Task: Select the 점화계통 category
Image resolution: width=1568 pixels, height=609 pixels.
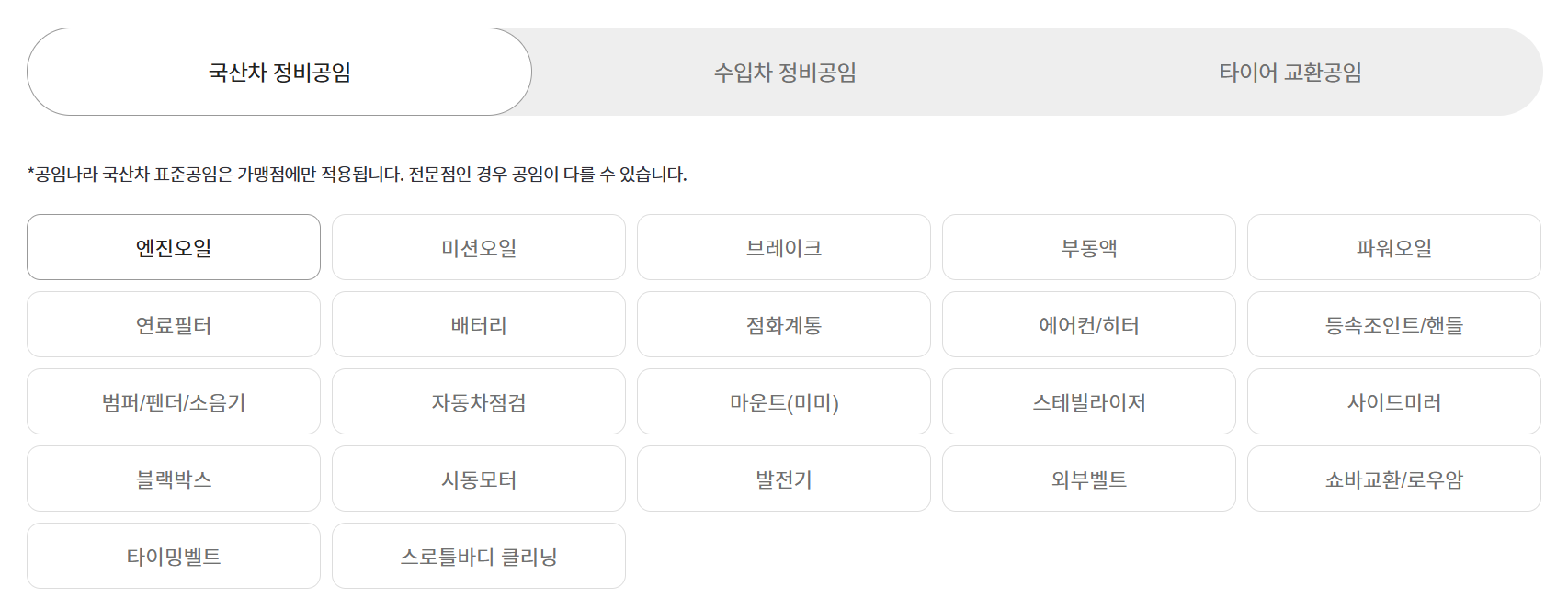Action: [x=785, y=324]
